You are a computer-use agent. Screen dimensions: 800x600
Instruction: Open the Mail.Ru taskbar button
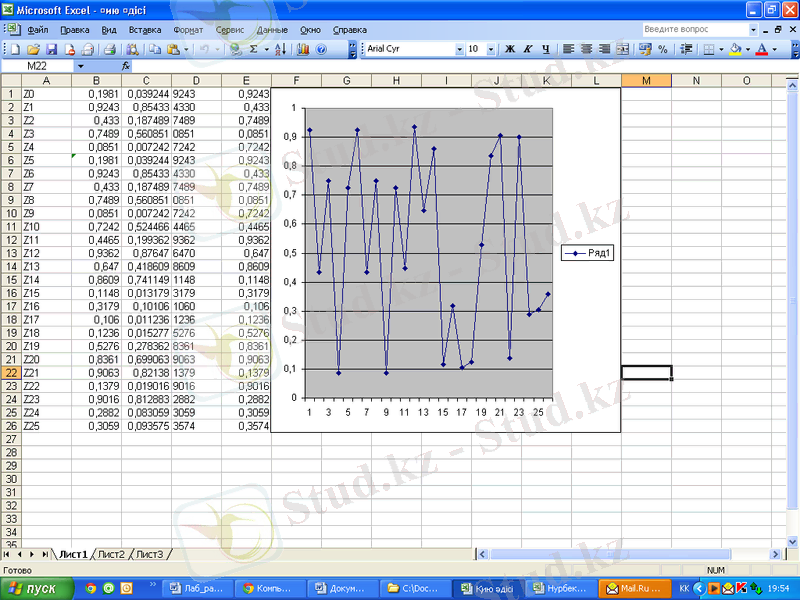(x=634, y=588)
